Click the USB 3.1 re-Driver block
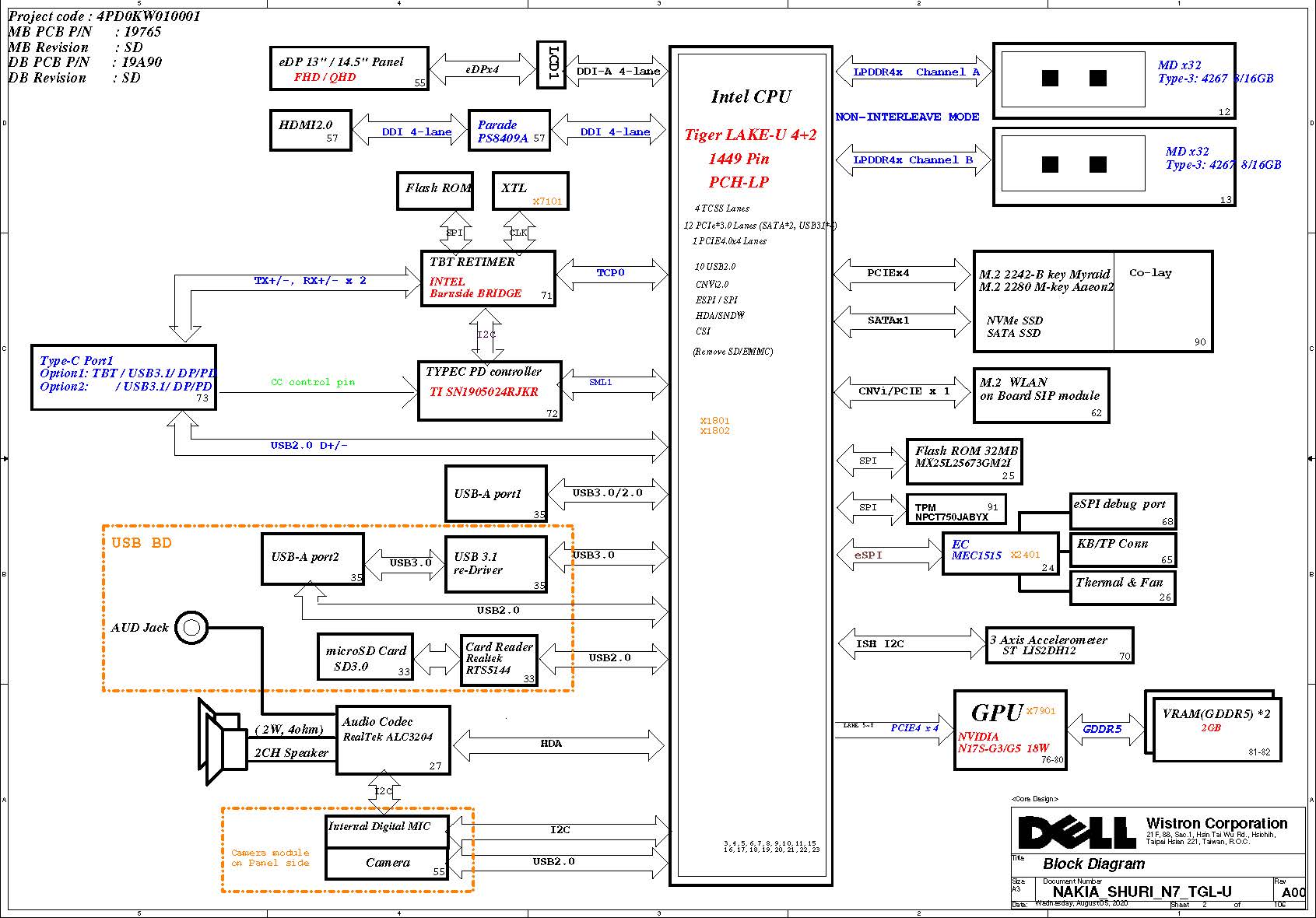Viewport: 1316px width, 918px height. (496, 564)
